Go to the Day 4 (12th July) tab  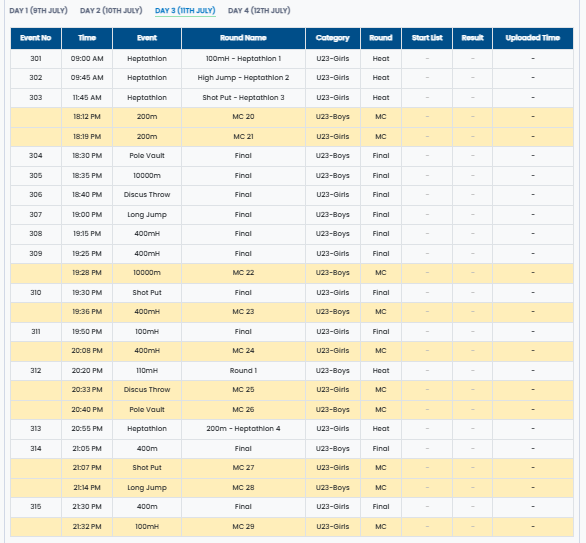259,10
